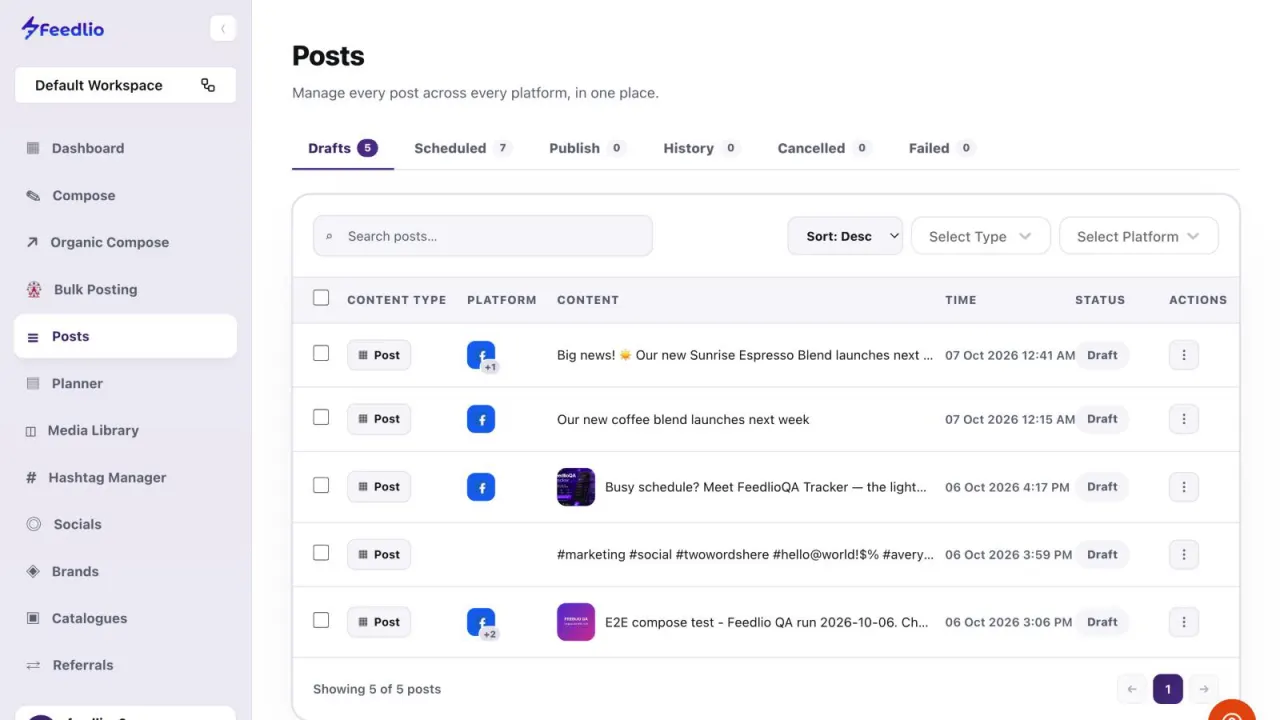Click Facebook icon in E2E compose test row
This screenshot has width=1280, height=720.
click(x=481, y=622)
